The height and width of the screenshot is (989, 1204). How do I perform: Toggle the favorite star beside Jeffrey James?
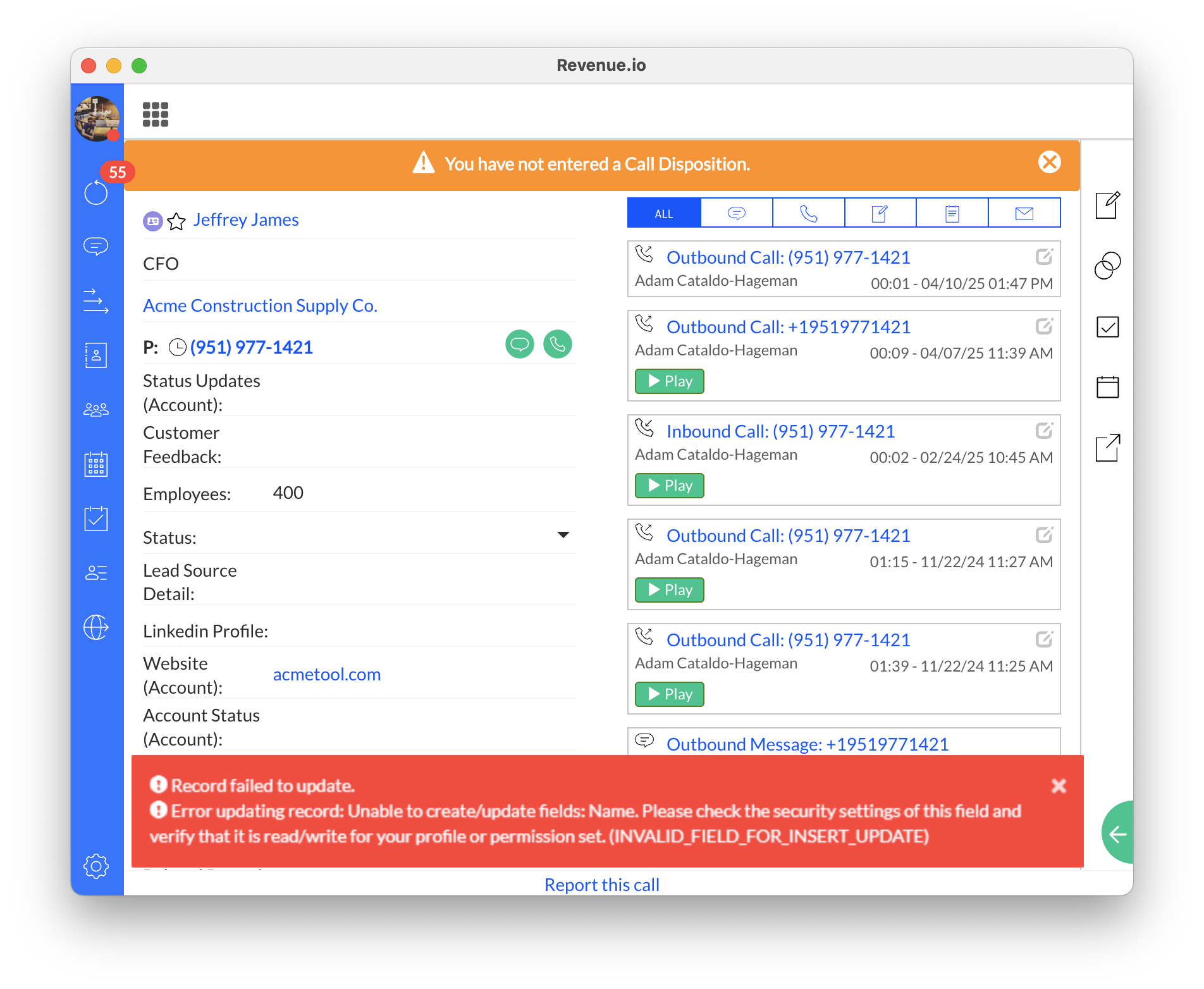pos(176,221)
